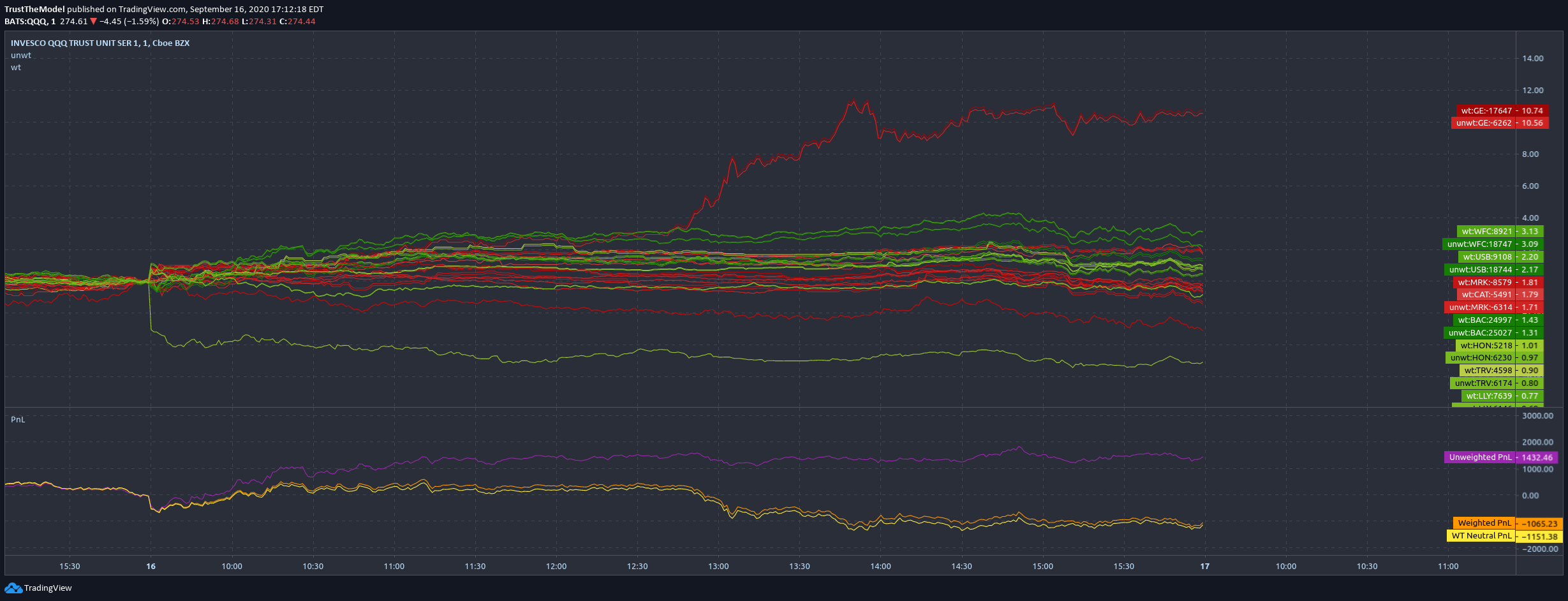Click the open price O:274.53 value

coord(181,21)
